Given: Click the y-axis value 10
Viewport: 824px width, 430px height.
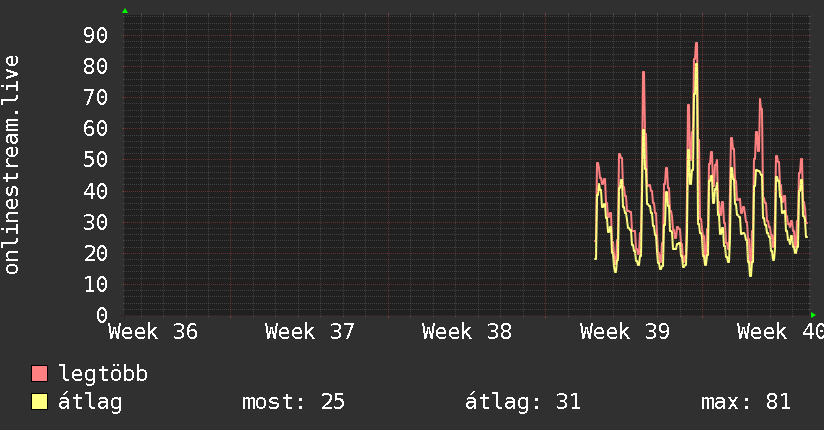Looking at the screenshot, I should pyautogui.click(x=95, y=284).
